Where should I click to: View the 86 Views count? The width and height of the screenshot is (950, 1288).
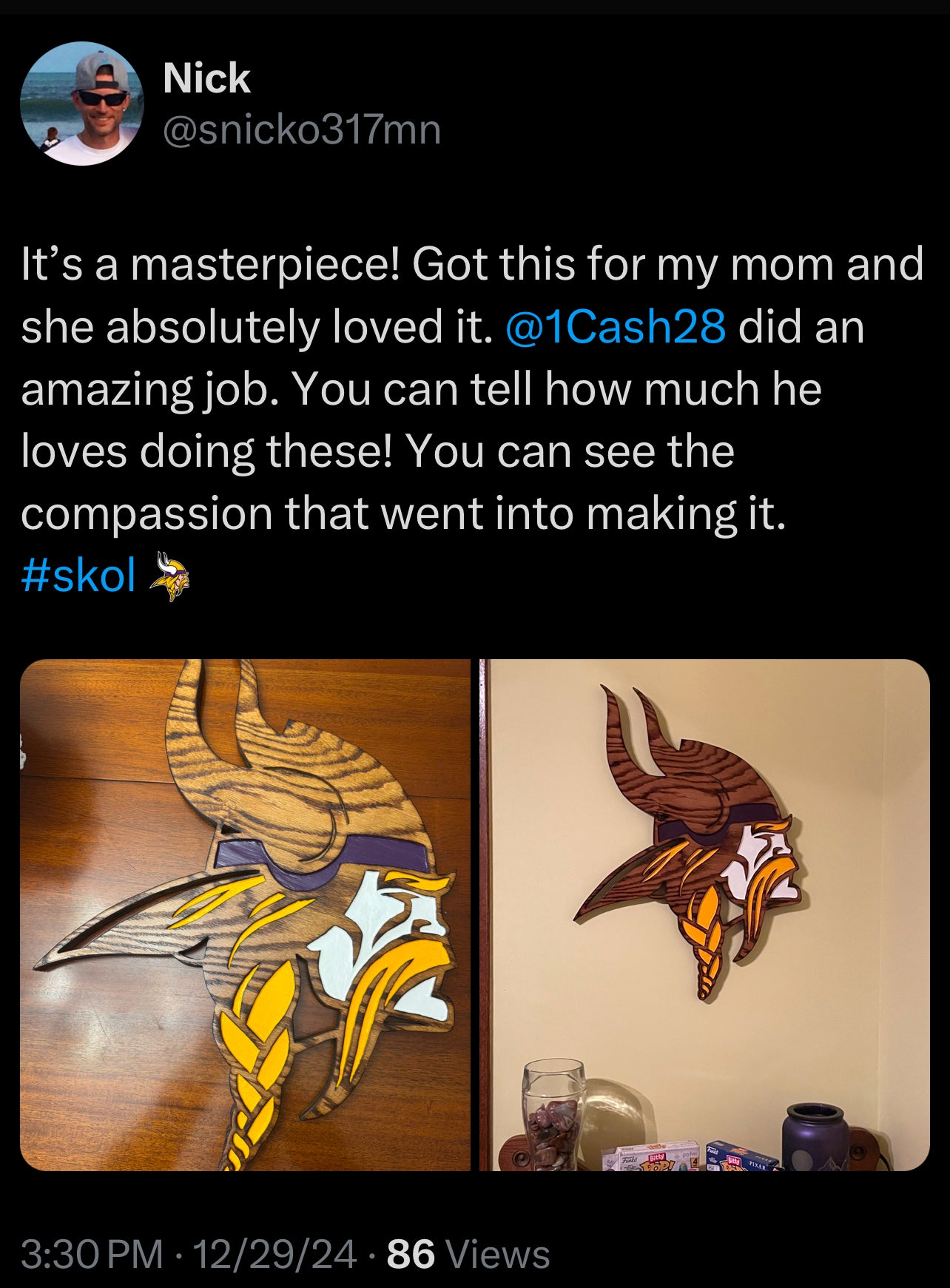tap(468, 1254)
